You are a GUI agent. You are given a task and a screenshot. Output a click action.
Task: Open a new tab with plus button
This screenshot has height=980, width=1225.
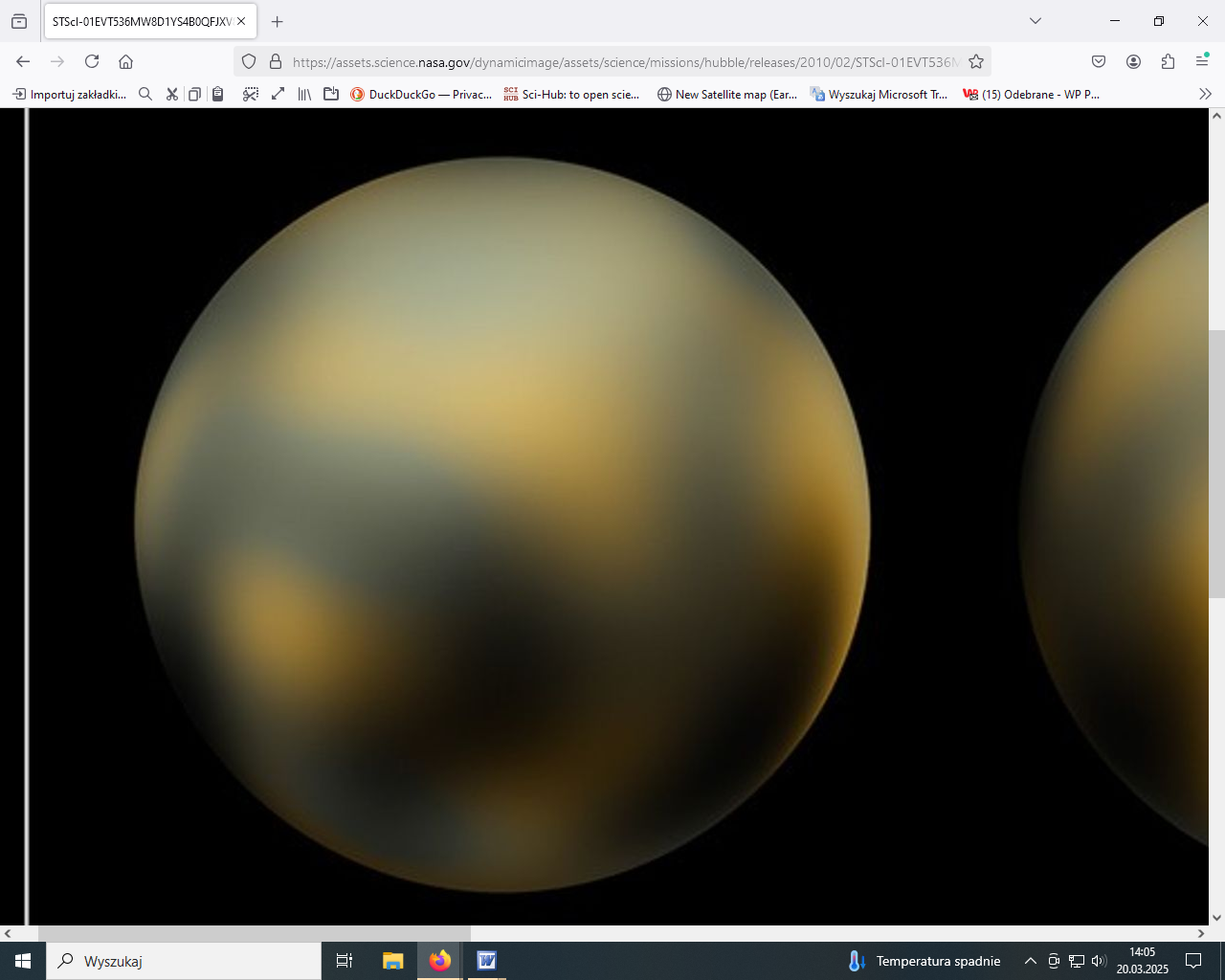point(278,21)
